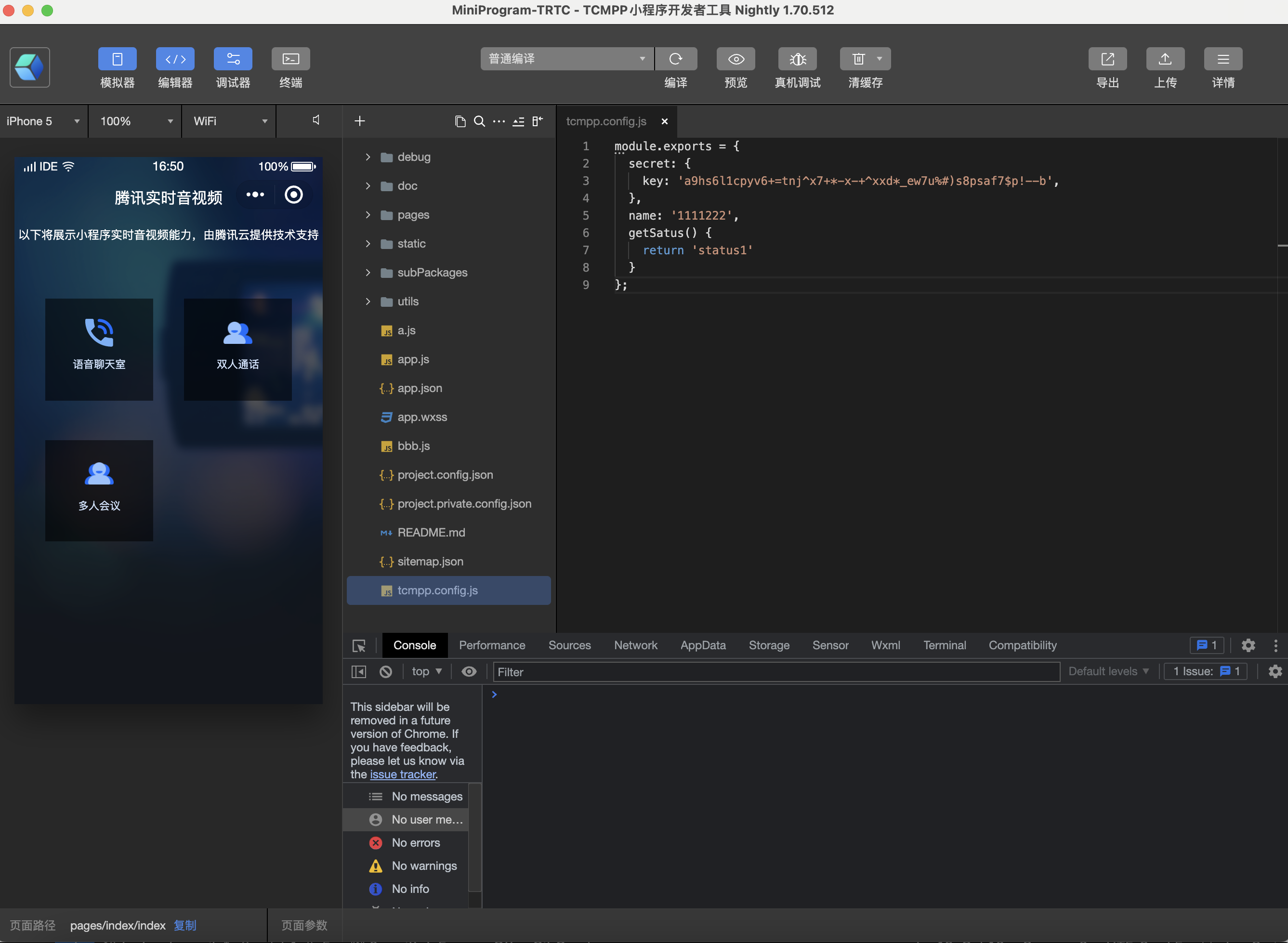Click the console Filter input field
The height and width of the screenshot is (943, 1288).
coord(776,672)
